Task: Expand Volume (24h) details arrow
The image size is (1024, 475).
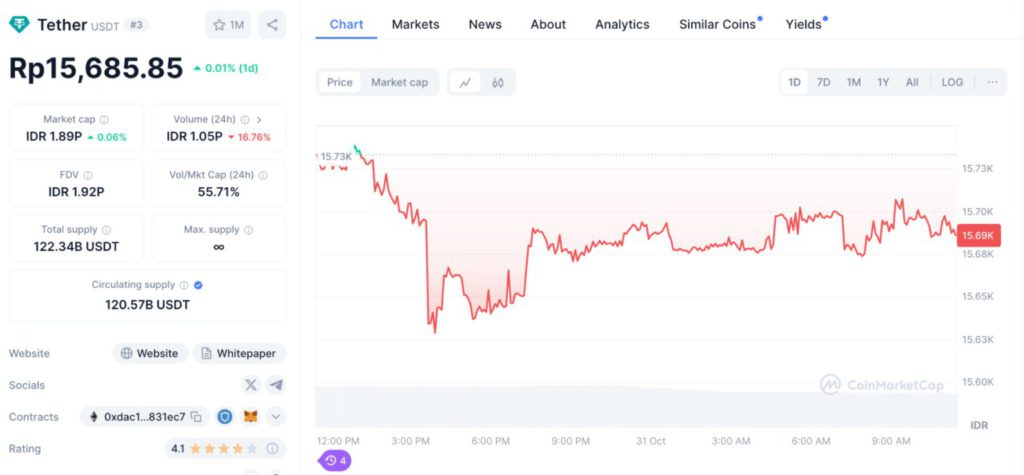Action: point(259,120)
